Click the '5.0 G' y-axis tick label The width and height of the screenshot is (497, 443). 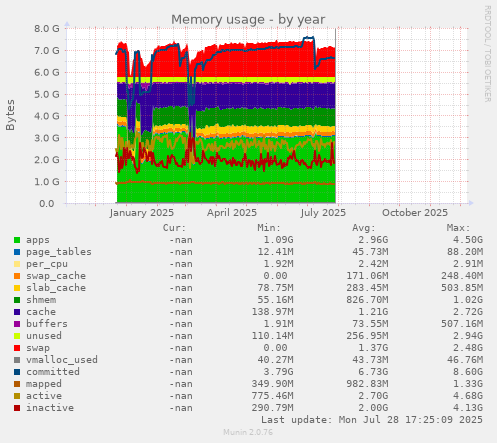[x=47, y=94]
